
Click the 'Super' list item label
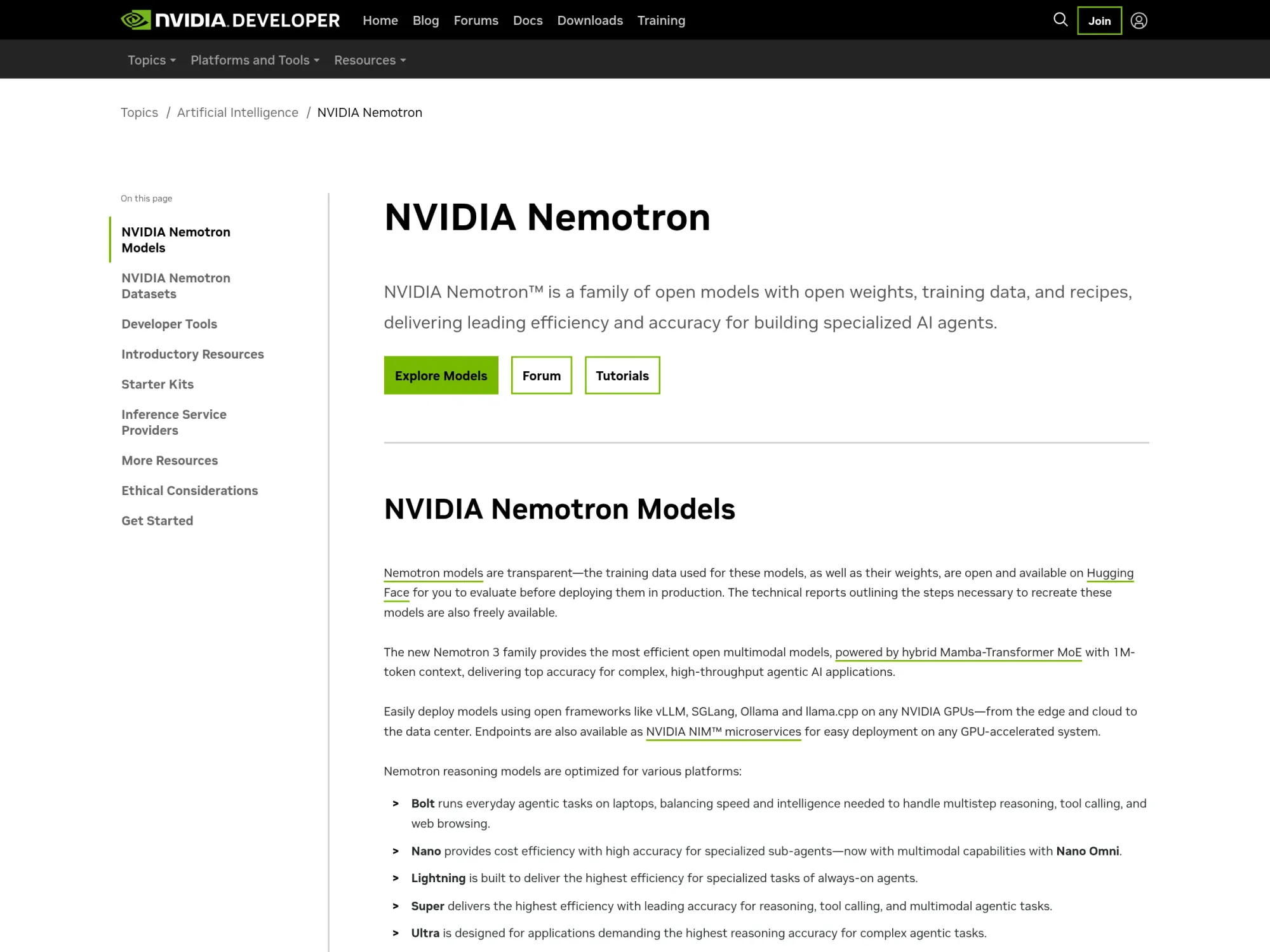click(x=427, y=906)
